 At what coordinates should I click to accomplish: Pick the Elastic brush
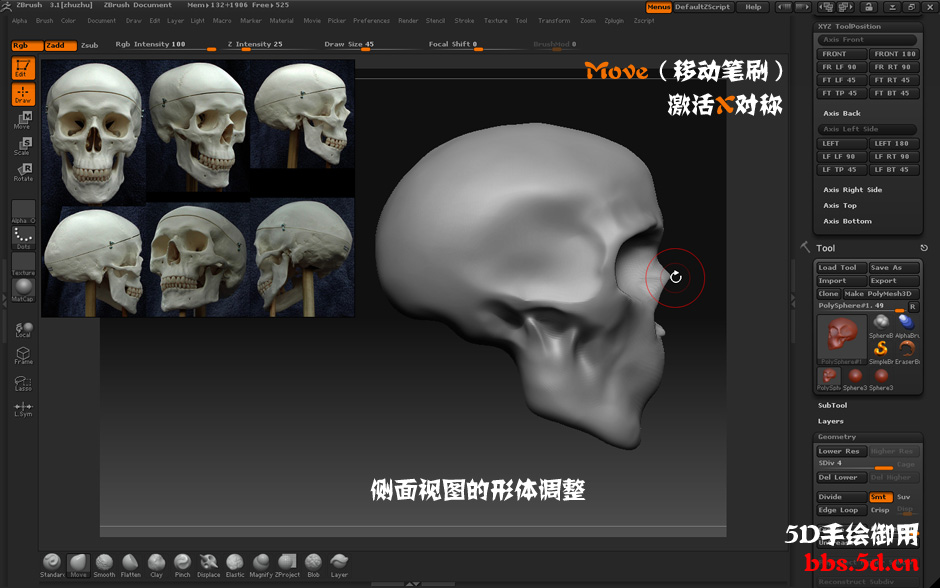tap(235, 565)
